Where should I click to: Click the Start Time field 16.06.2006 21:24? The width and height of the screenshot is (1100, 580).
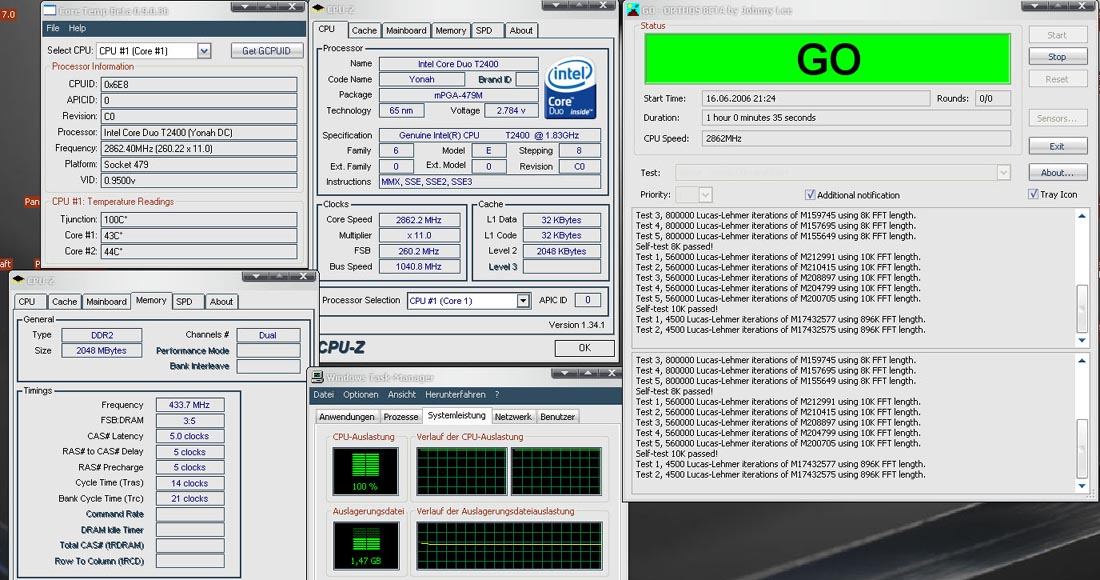816,99
